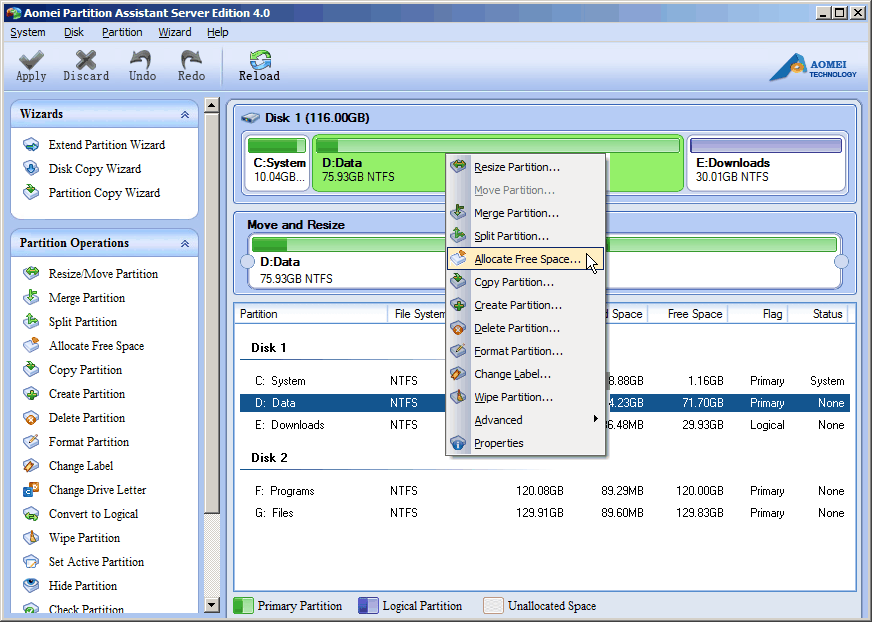Click the Redo arrow icon

(x=191, y=61)
